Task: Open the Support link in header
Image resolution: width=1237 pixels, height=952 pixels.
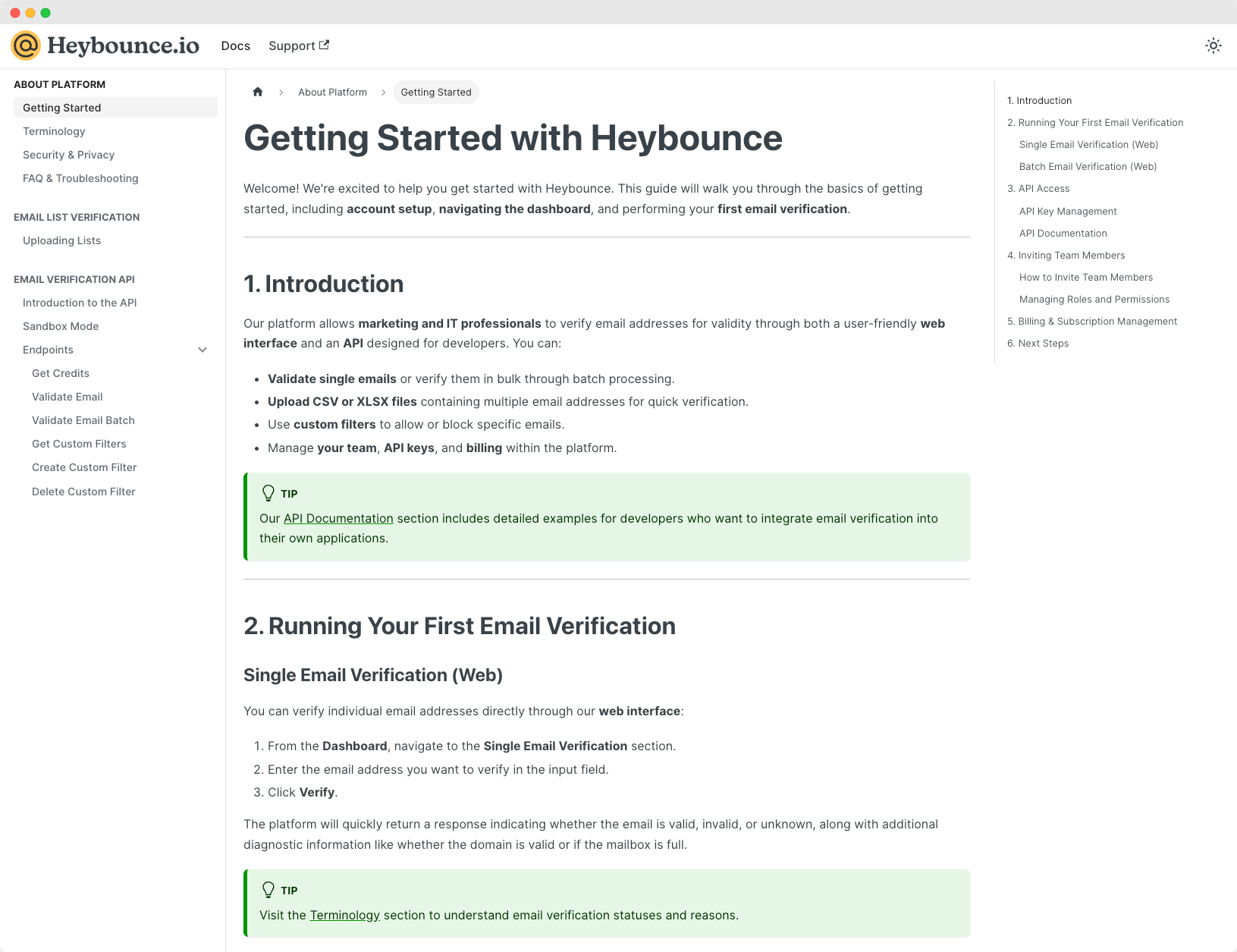Action: click(x=299, y=46)
